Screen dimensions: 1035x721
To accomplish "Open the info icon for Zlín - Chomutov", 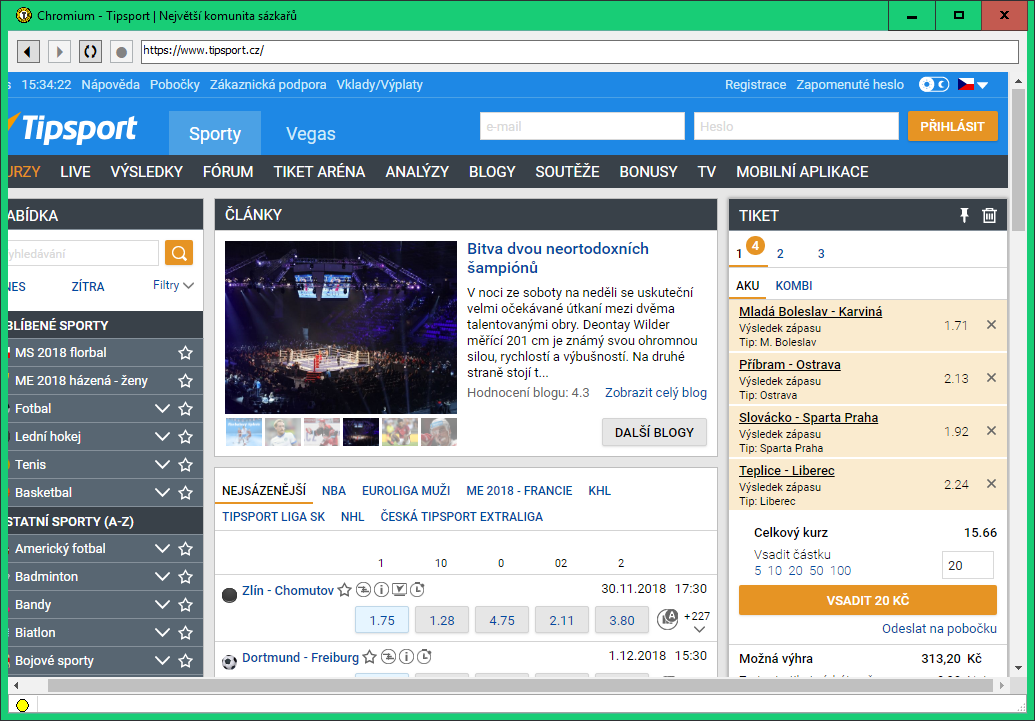I will tap(382, 590).
